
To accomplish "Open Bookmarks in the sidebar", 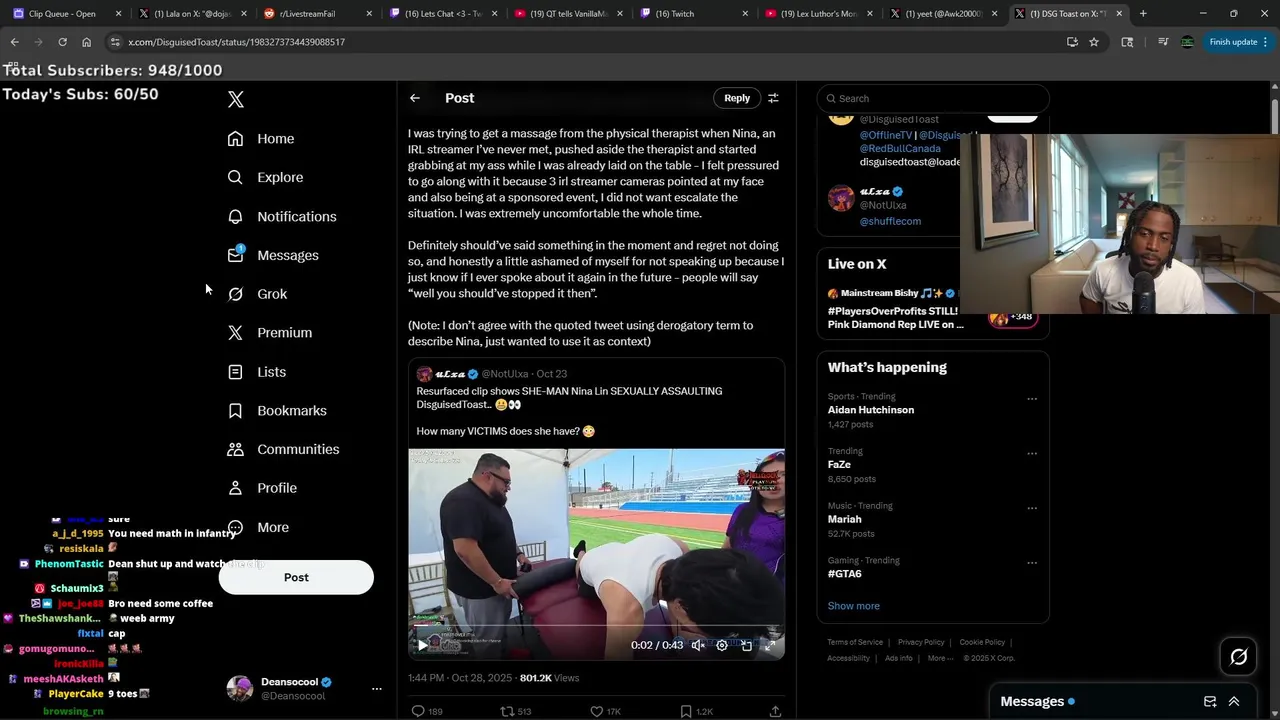I will click(x=276, y=411).
